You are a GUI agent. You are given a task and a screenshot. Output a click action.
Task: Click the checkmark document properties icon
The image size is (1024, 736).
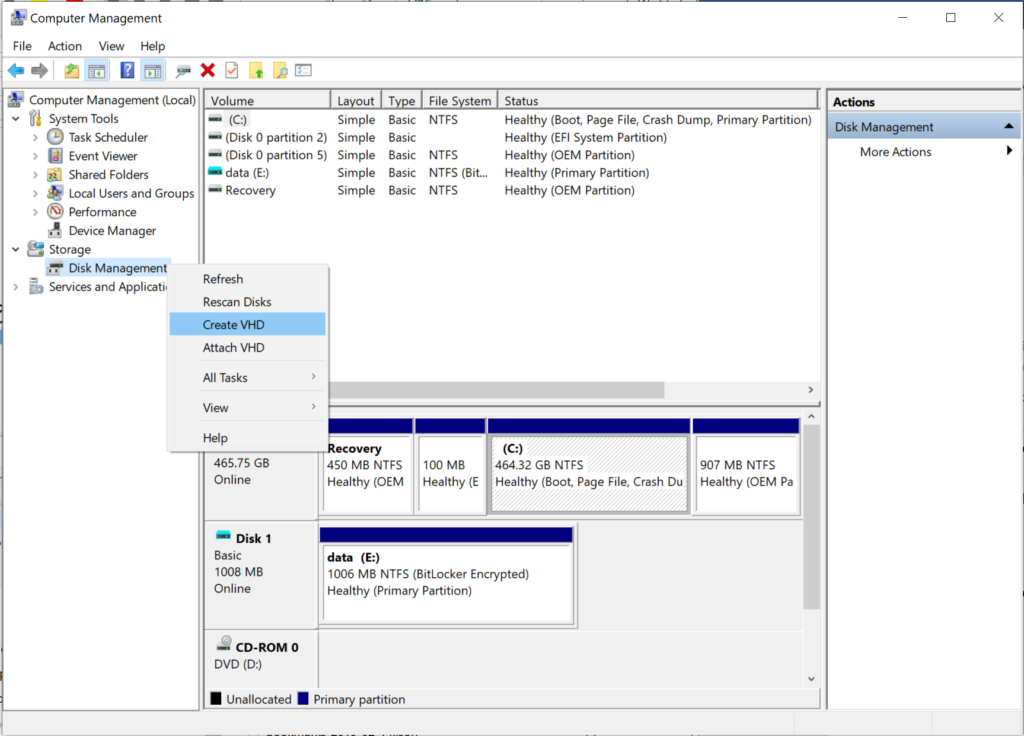click(x=232, y=71)
